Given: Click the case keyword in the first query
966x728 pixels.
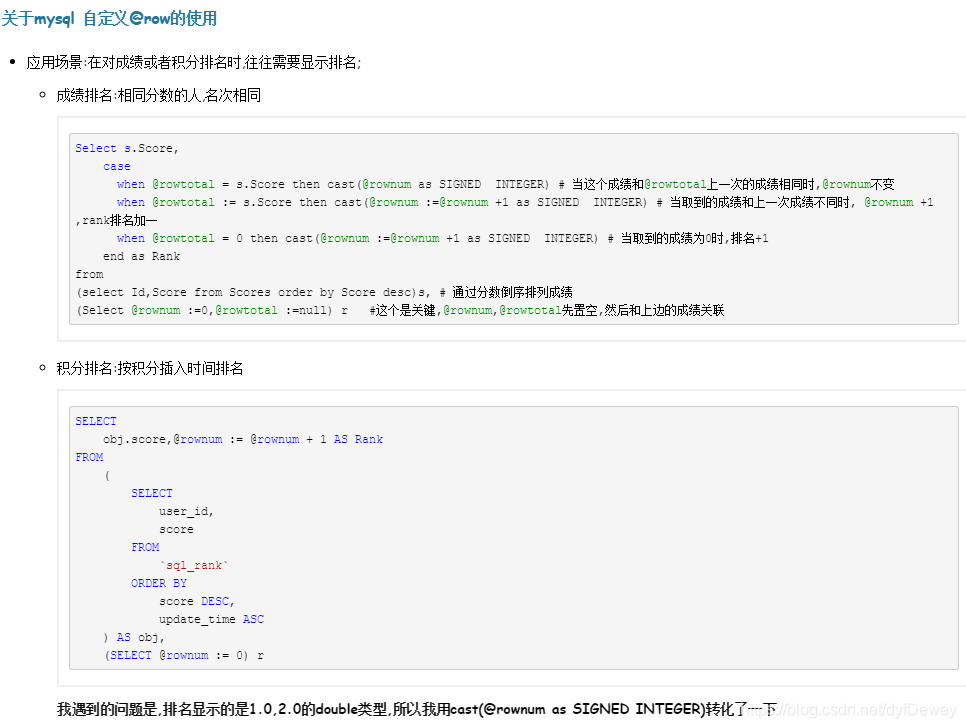Looking at the screenshot, I should click(116, 165).
